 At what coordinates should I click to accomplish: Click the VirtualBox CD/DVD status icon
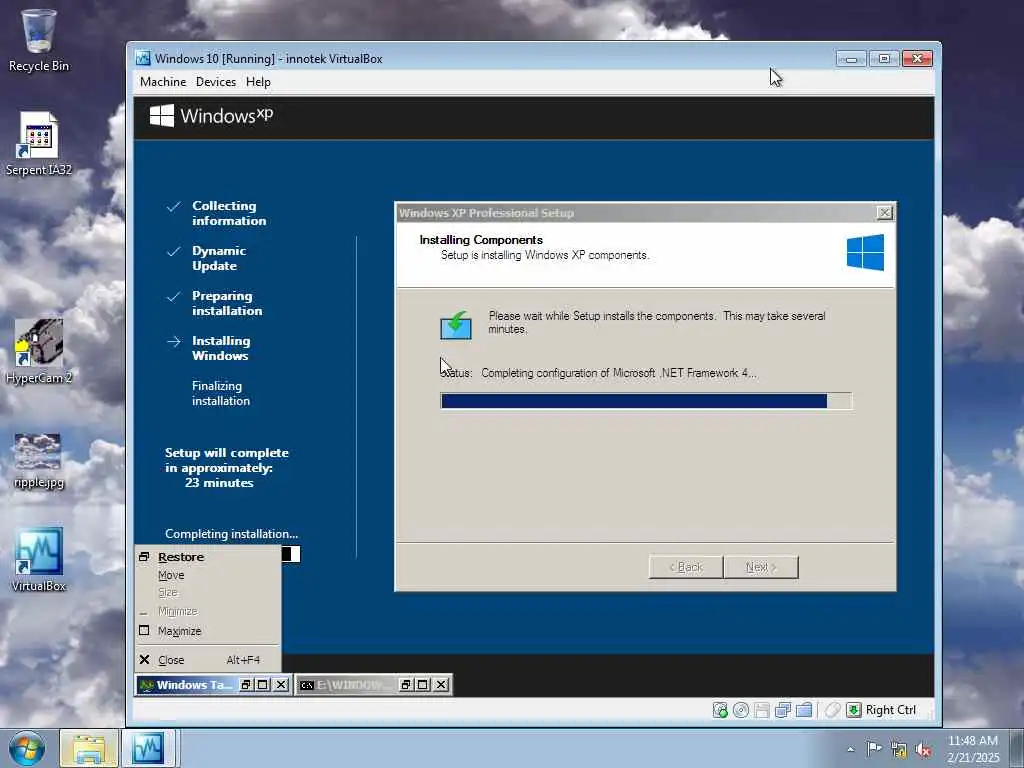click(x=741, y=710)
